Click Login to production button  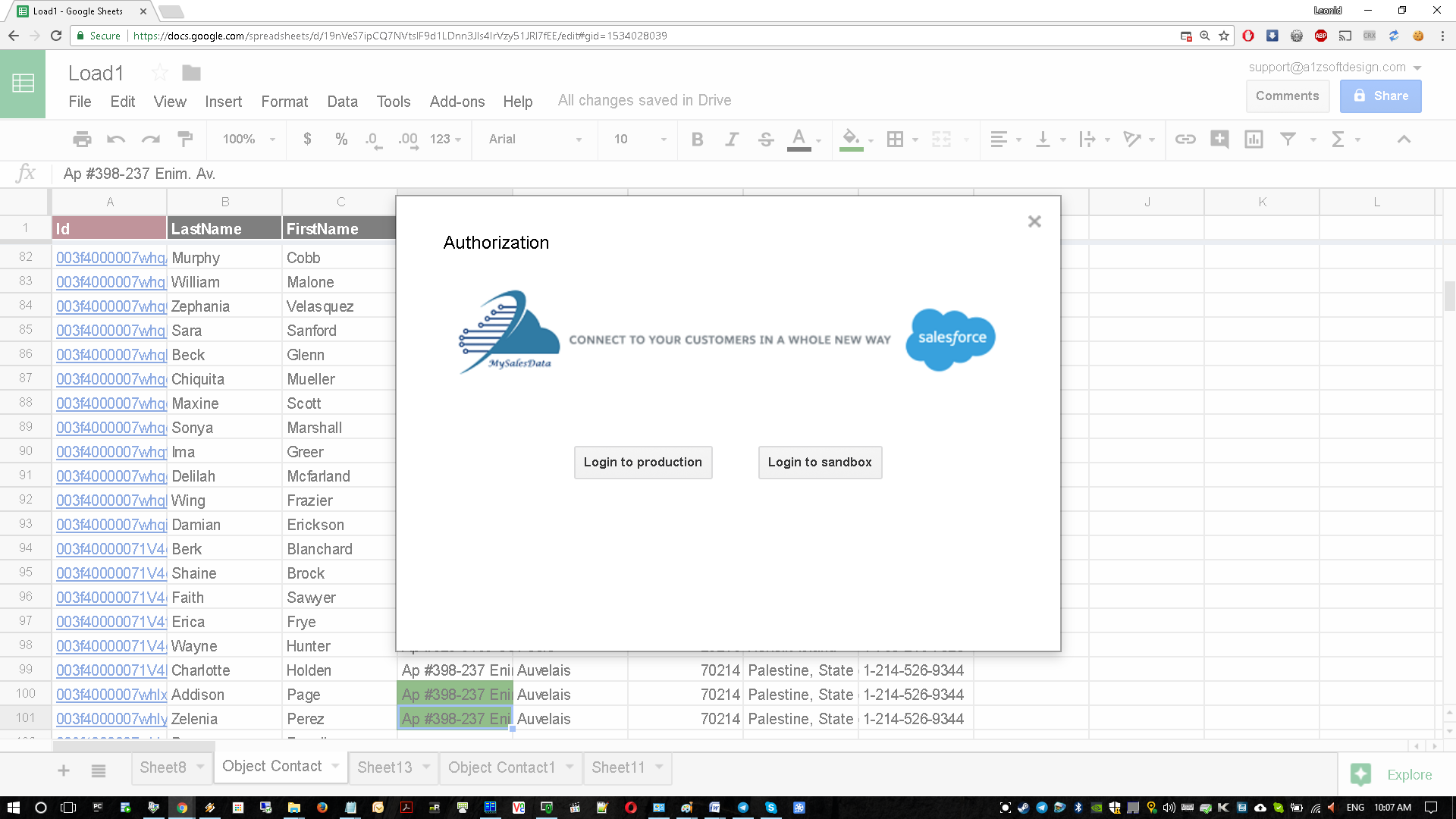[642, 462]
